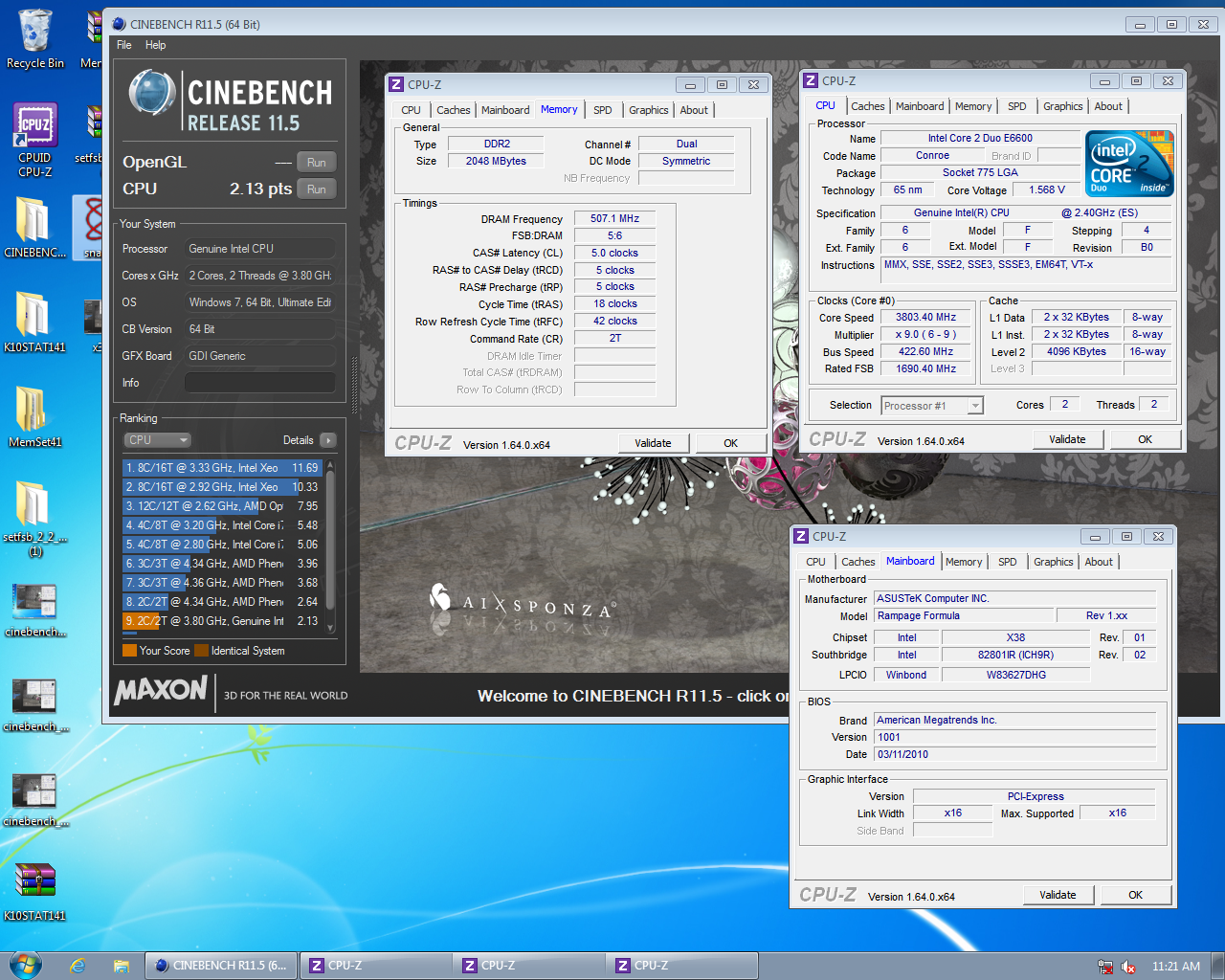
Task: Switch to SPD tab in Memory CPU-Z window
Action: 603,110
